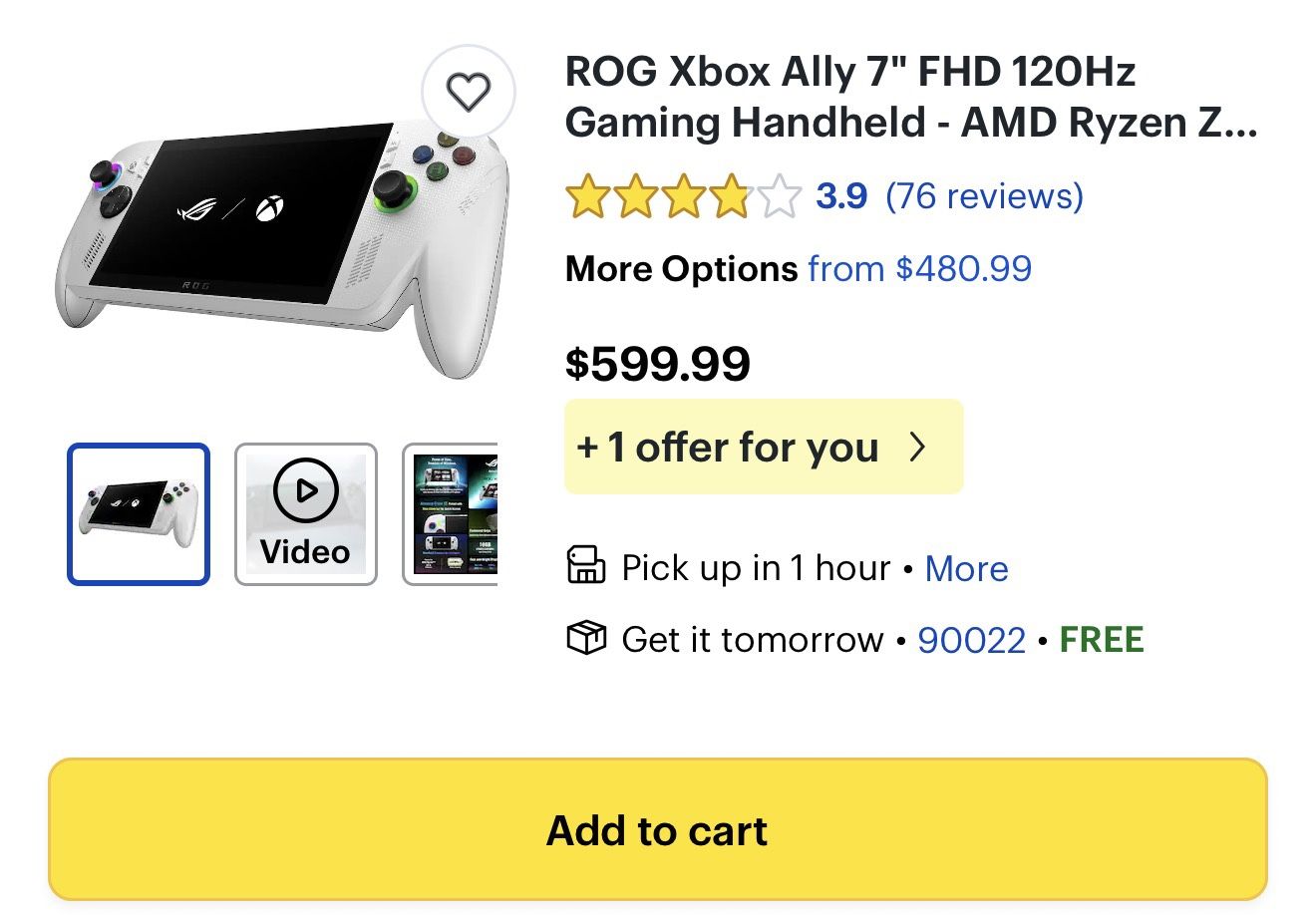Select the store pickup icon
This screenshot has height=915, width=1316.
[x=588, y=566]
